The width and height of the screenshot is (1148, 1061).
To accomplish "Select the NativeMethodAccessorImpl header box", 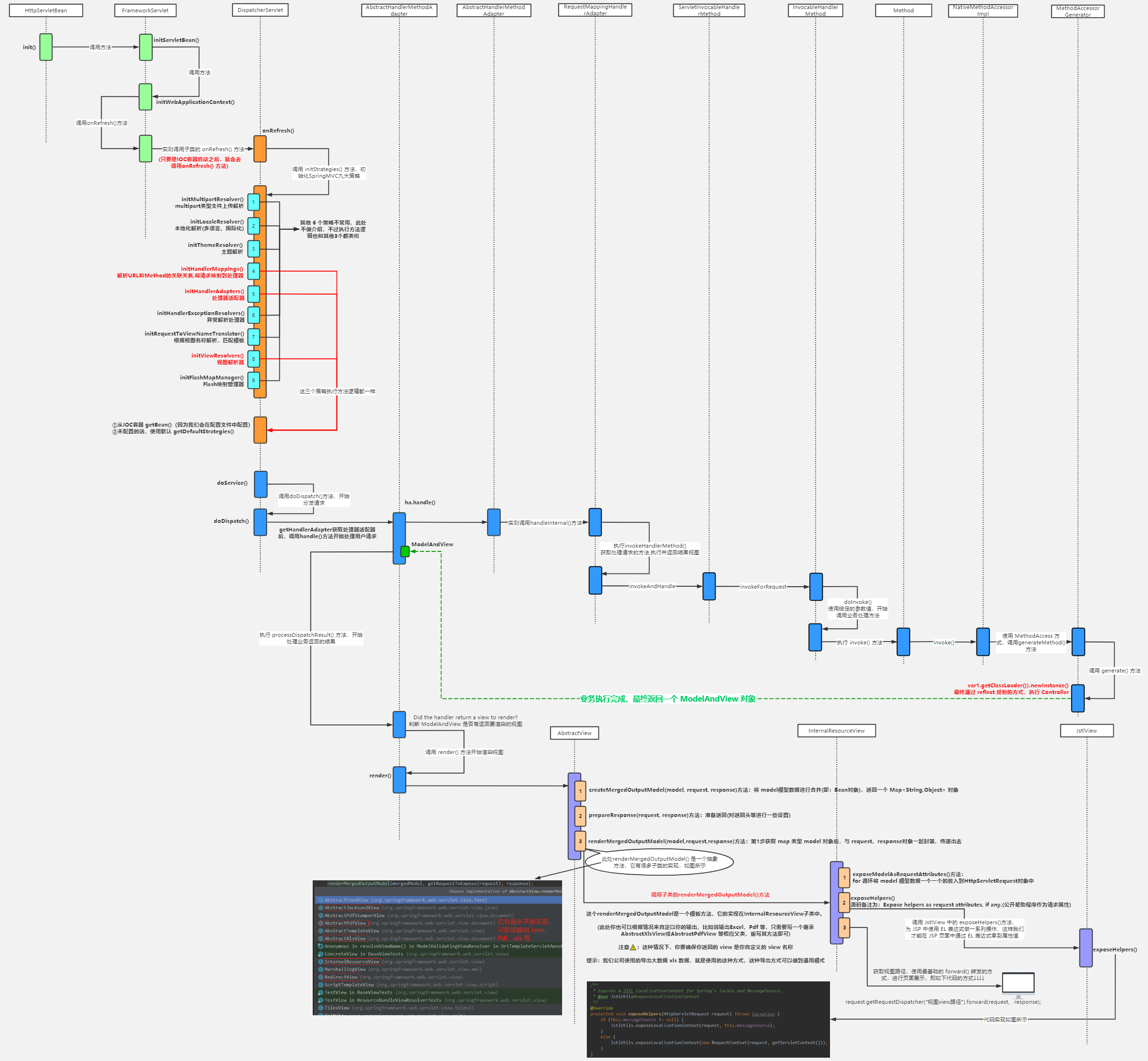I will (x=983, y=10).
